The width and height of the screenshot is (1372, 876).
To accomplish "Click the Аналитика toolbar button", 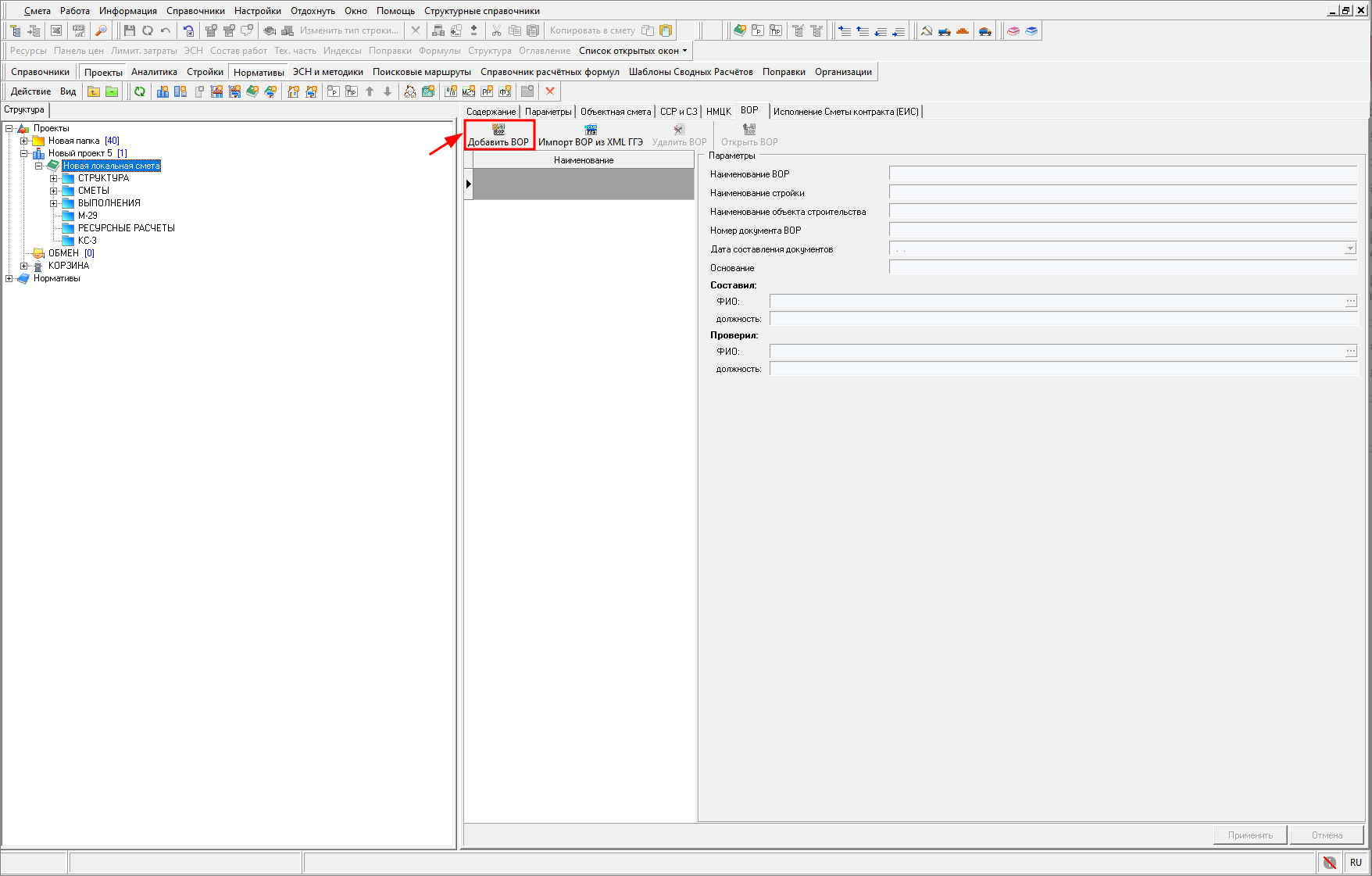I will tap(154, 72).
